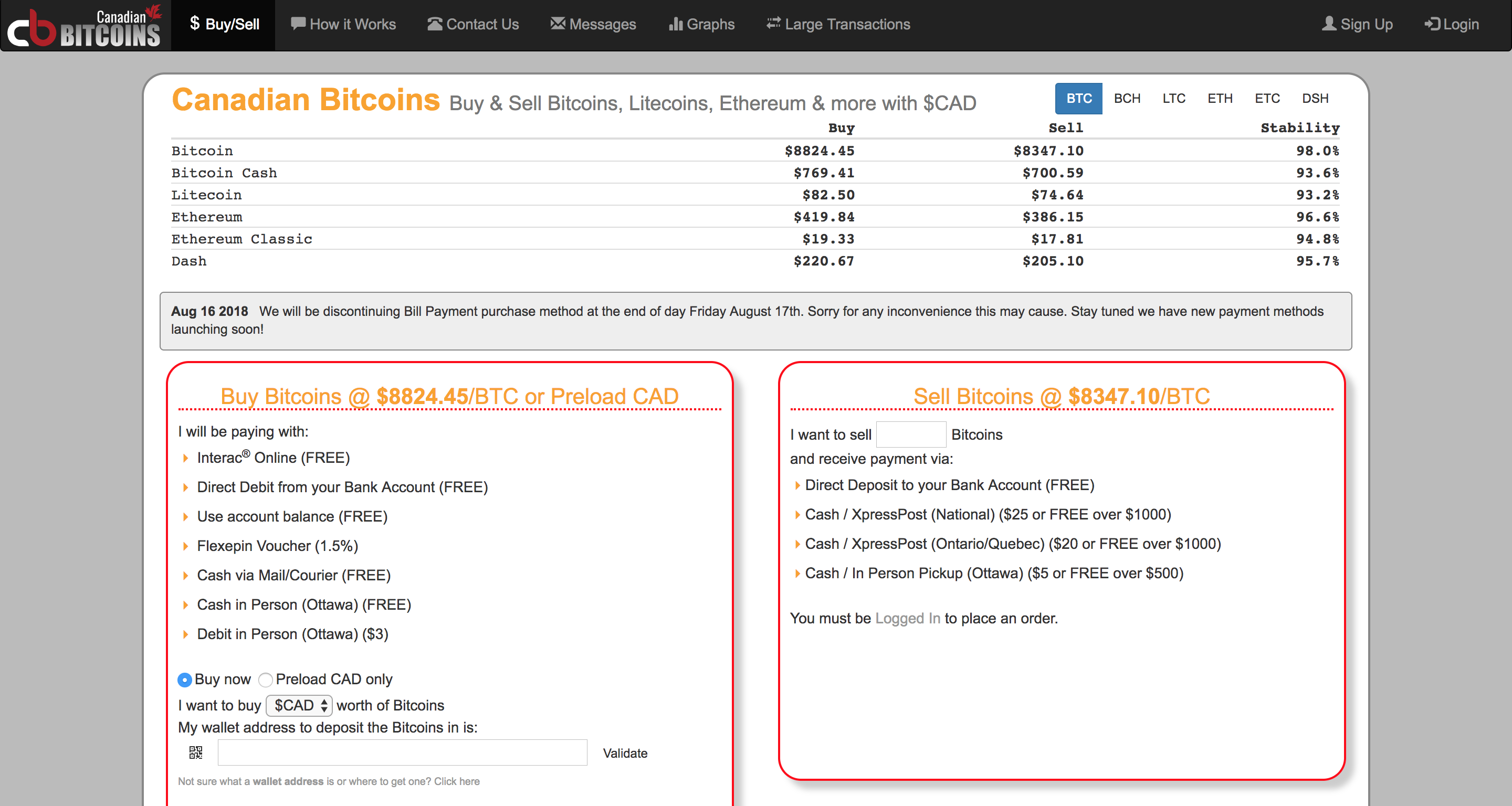This screenshot has height=806, width=1512.
Task: Click the Canadian Bitcoins logo
Action: pyautogui.click(x=85, y=25)
